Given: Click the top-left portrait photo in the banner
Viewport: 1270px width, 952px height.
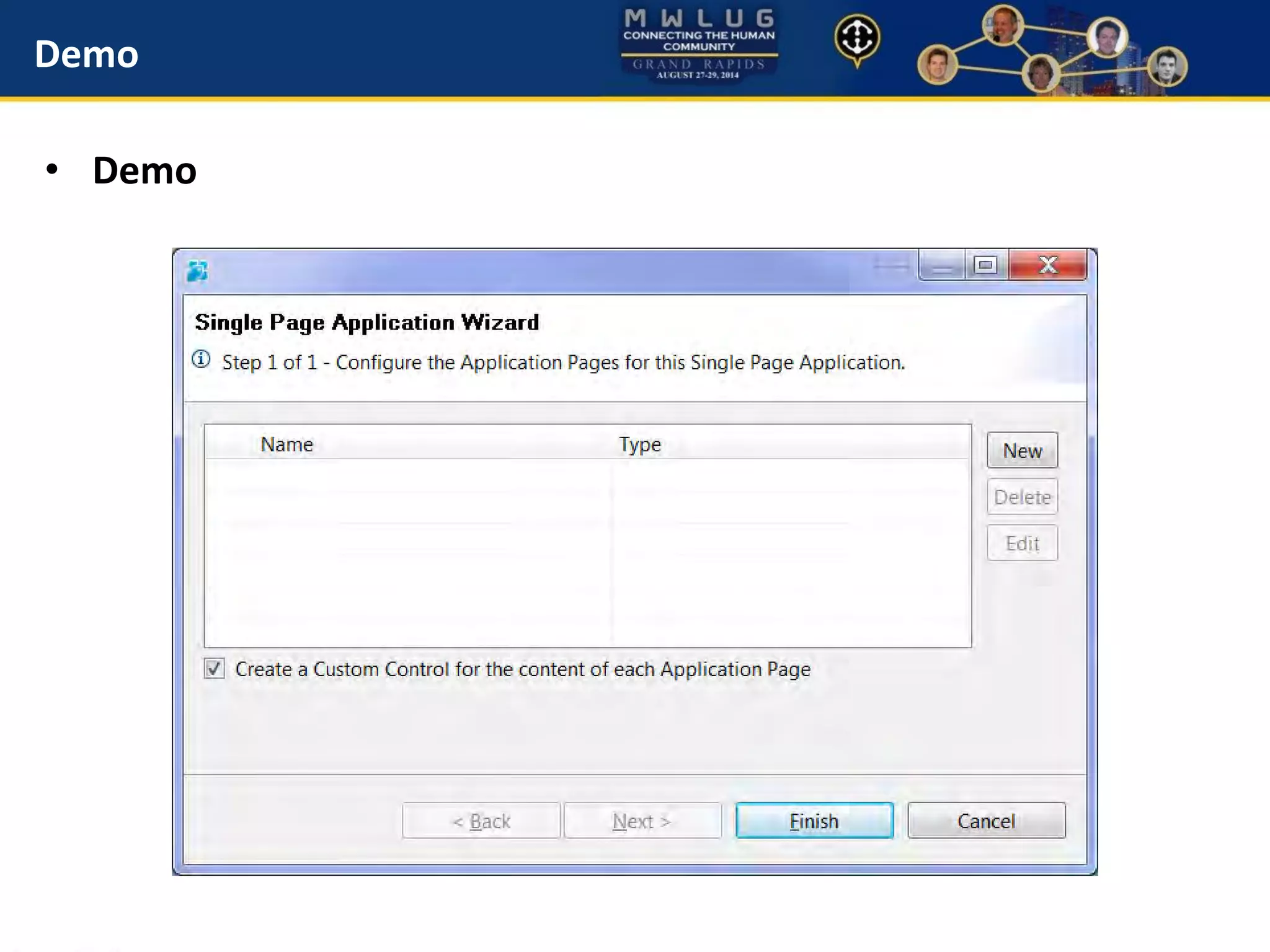Looking at the screenshot, I should click(1003, 25).
